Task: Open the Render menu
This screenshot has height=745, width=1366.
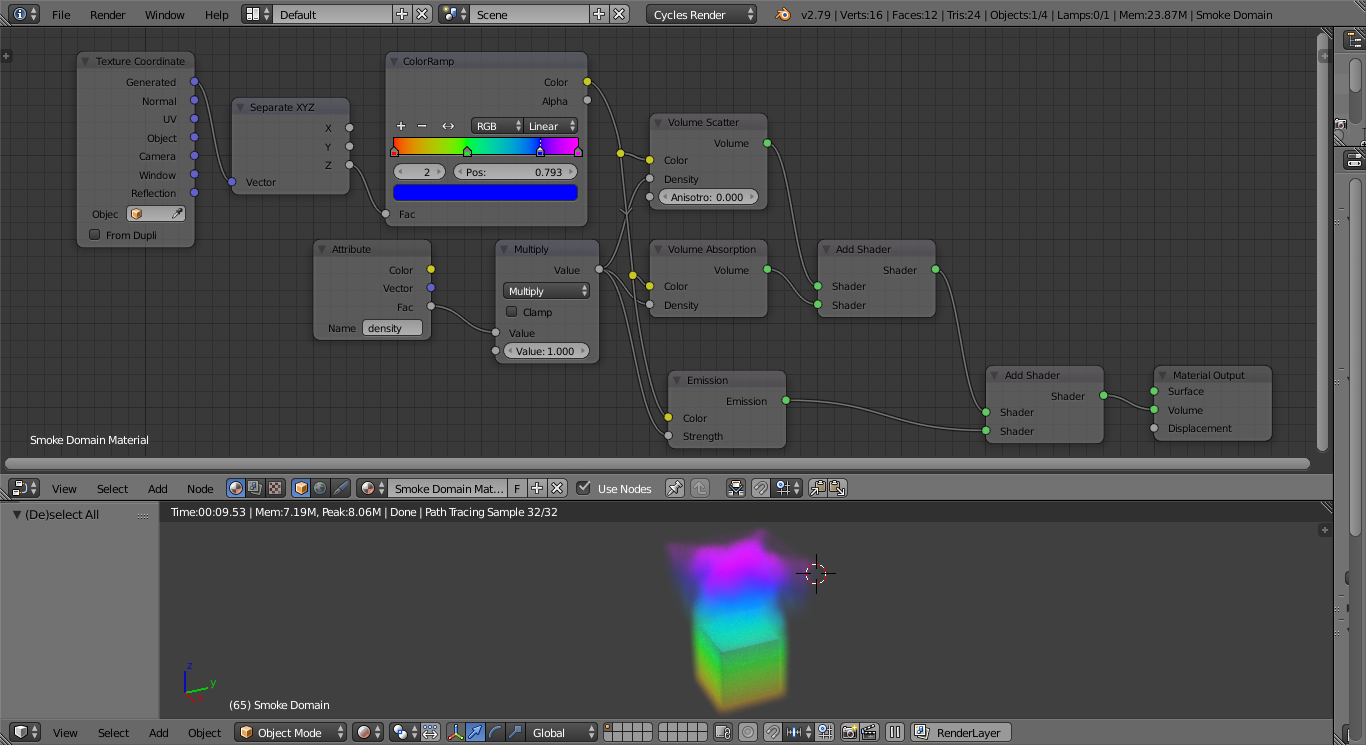Action: click(x=108, y=15)
